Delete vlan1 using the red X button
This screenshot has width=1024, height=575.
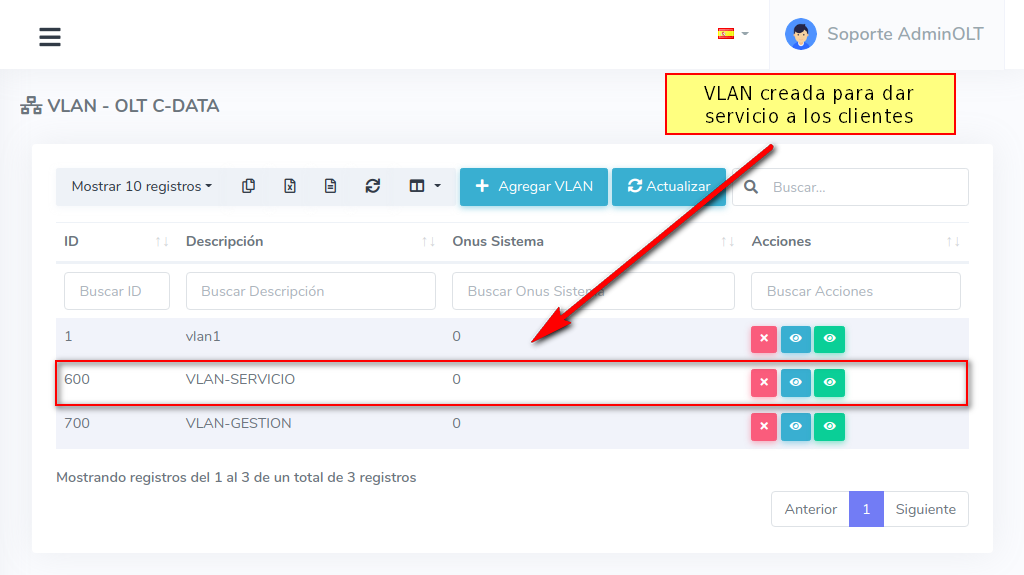pyautogui.click(x=764, y=339)
